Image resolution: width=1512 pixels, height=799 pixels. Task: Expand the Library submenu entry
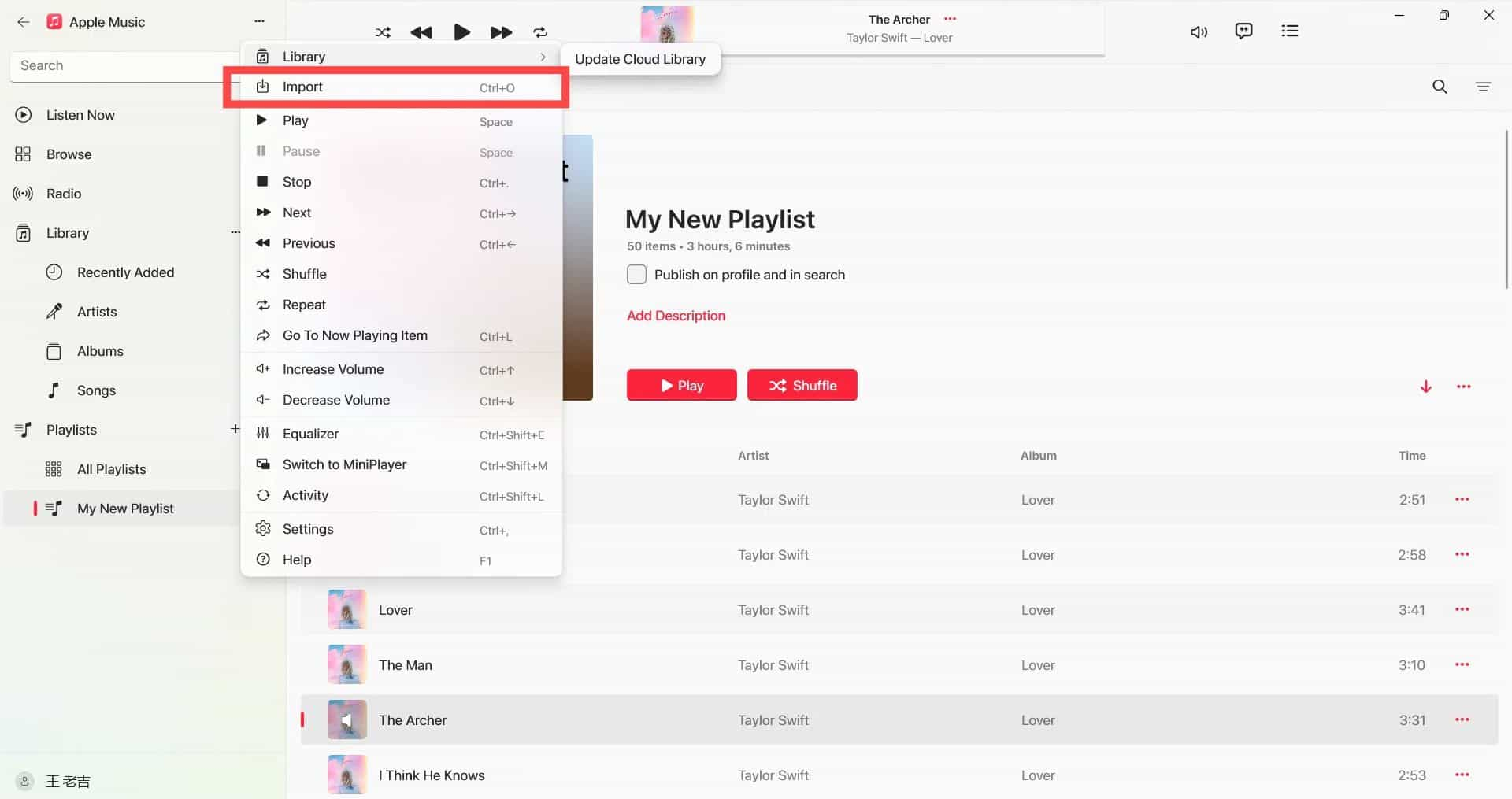click(402, 57)
